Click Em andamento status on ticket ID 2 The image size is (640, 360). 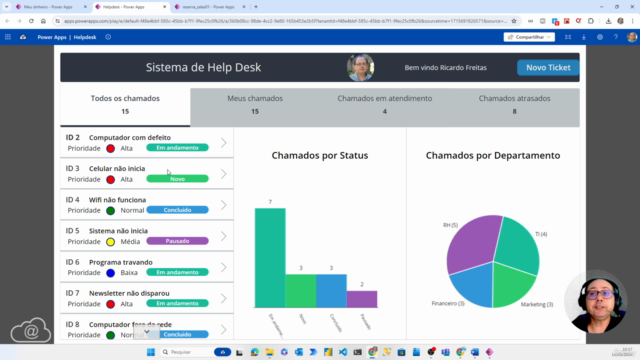[x=178, y=148]
